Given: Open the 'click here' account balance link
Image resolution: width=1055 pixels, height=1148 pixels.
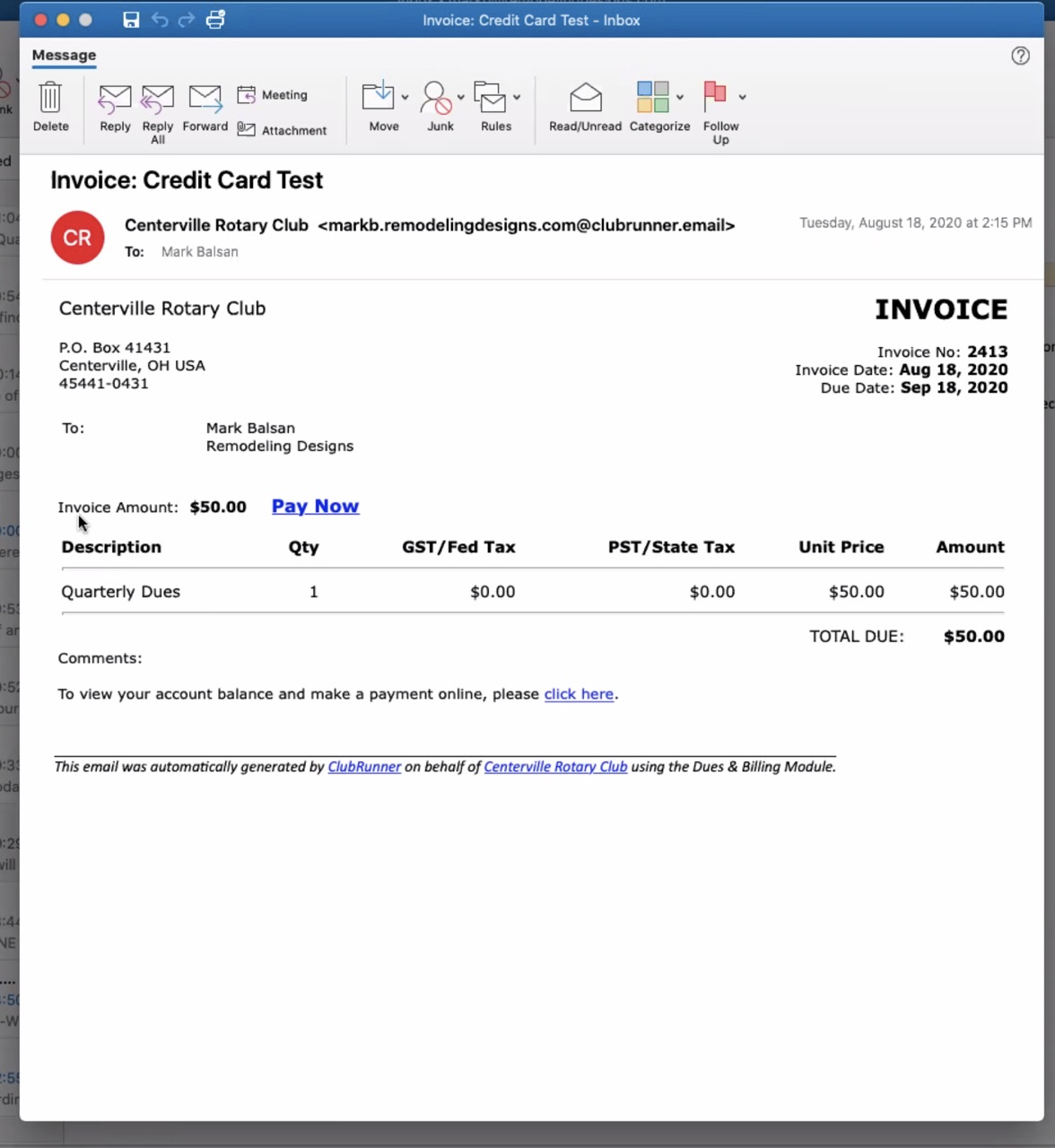Looking at the screenshot, I should click(579, 694).
